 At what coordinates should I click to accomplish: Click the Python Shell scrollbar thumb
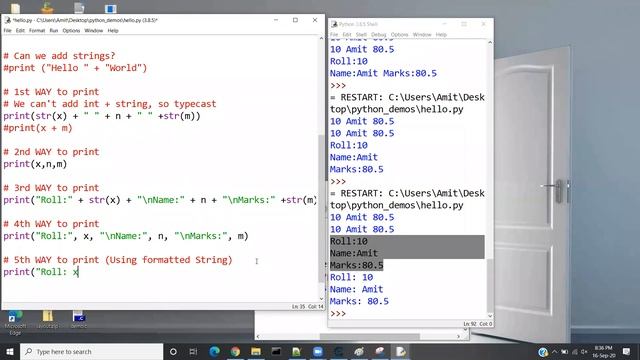(x=490, y=285)
